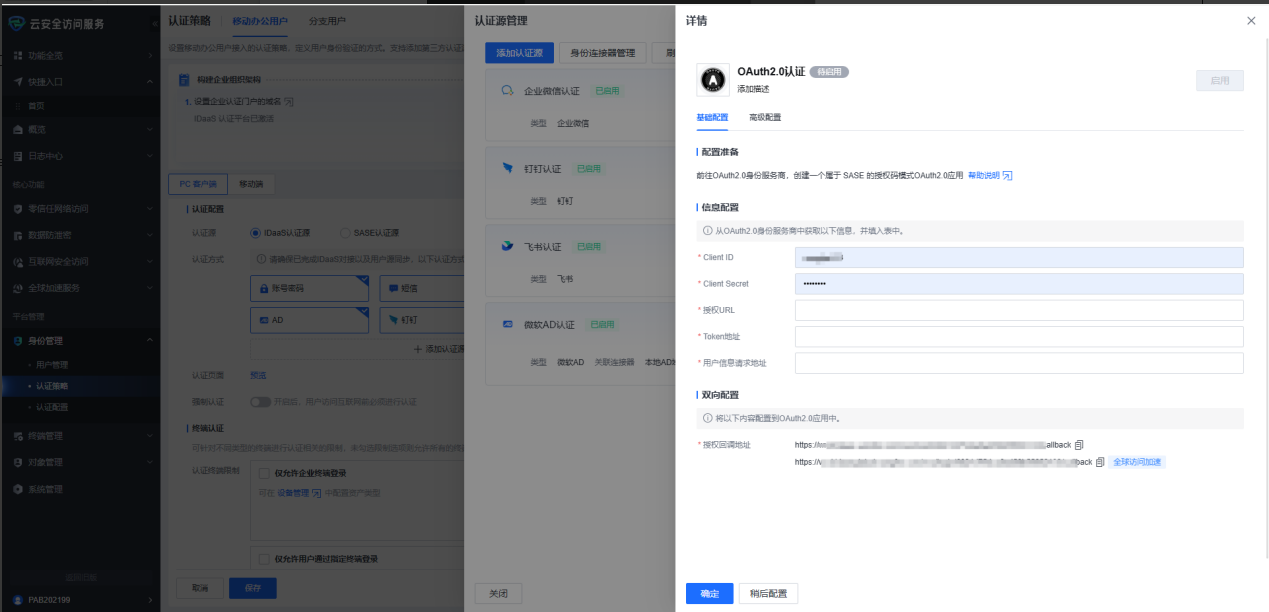Image resolution: width=1269 pixels, height=612 pixels.
Task: Collapse the 身份管理 sidebar menu
Action: coord(149,341)
